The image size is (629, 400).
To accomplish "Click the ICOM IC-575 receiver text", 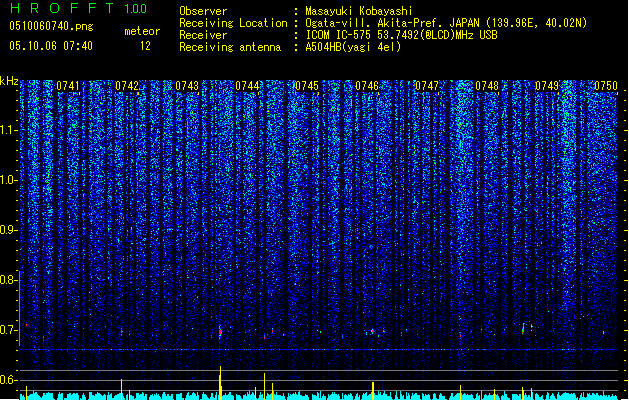I will (401, 35).
